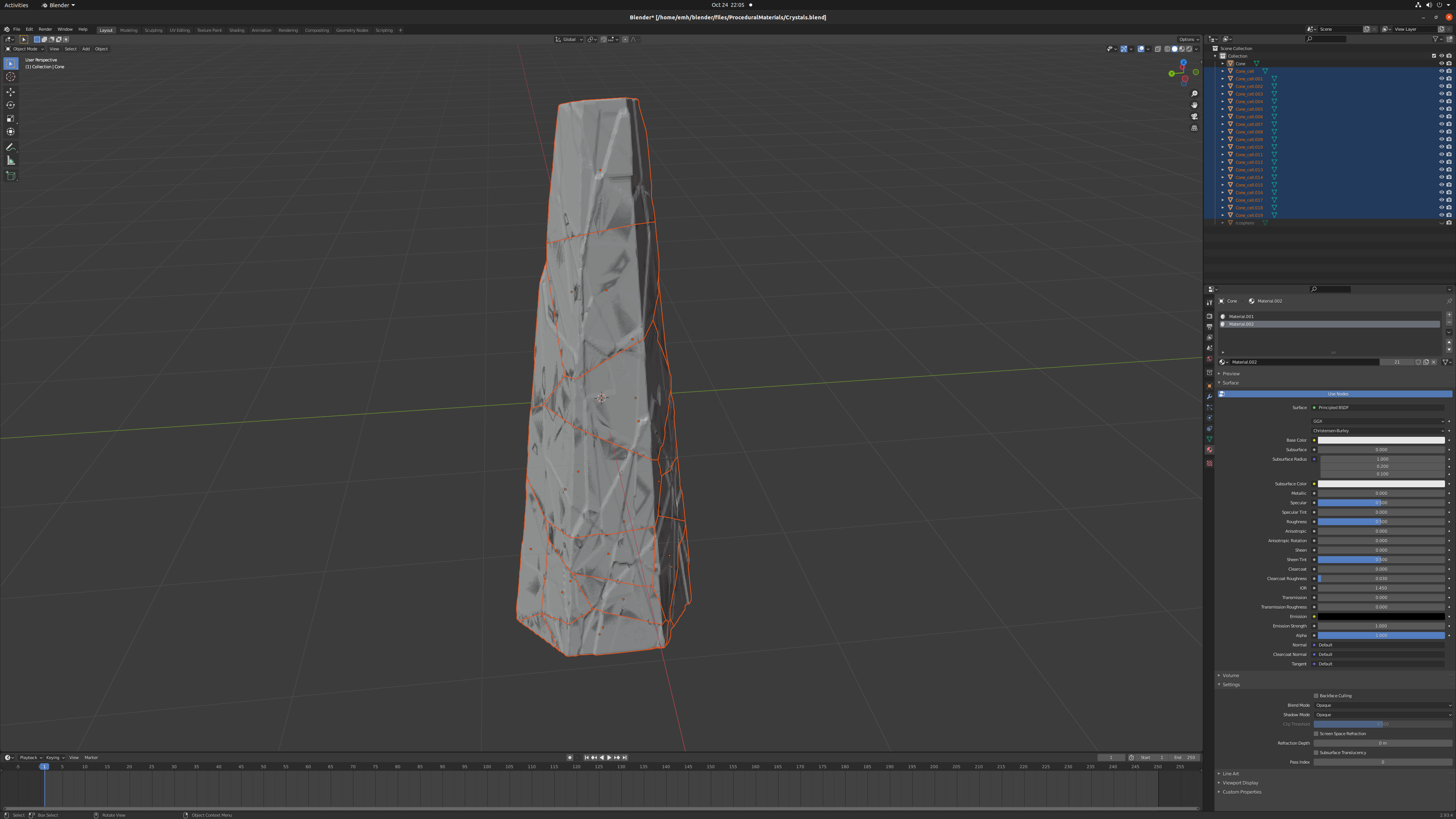
Task: Click the Base Color swatch
Action: (x=1381, y=440)
